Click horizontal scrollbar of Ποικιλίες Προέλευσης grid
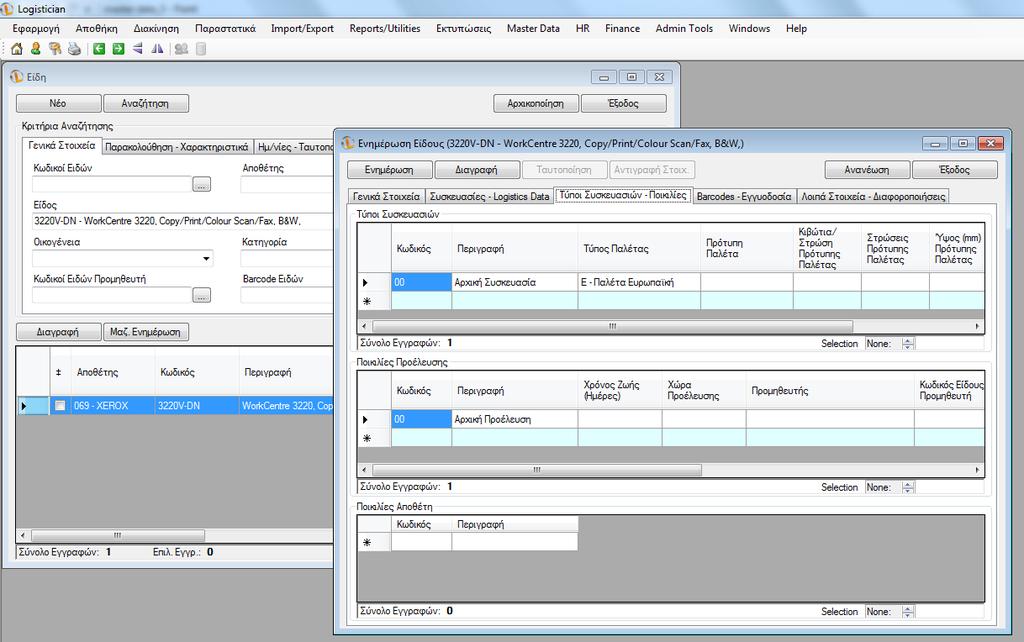1024x642 pixels. (x=537, y=470)
